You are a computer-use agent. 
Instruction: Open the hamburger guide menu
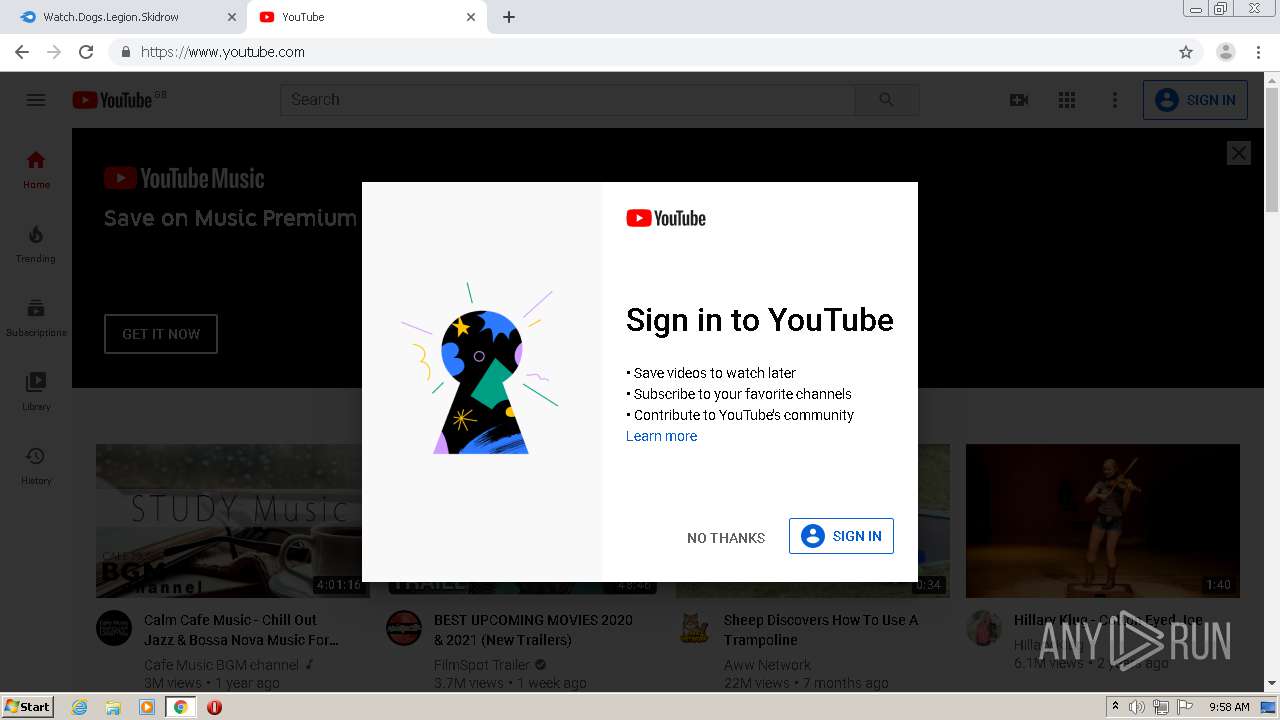(36, 100)
